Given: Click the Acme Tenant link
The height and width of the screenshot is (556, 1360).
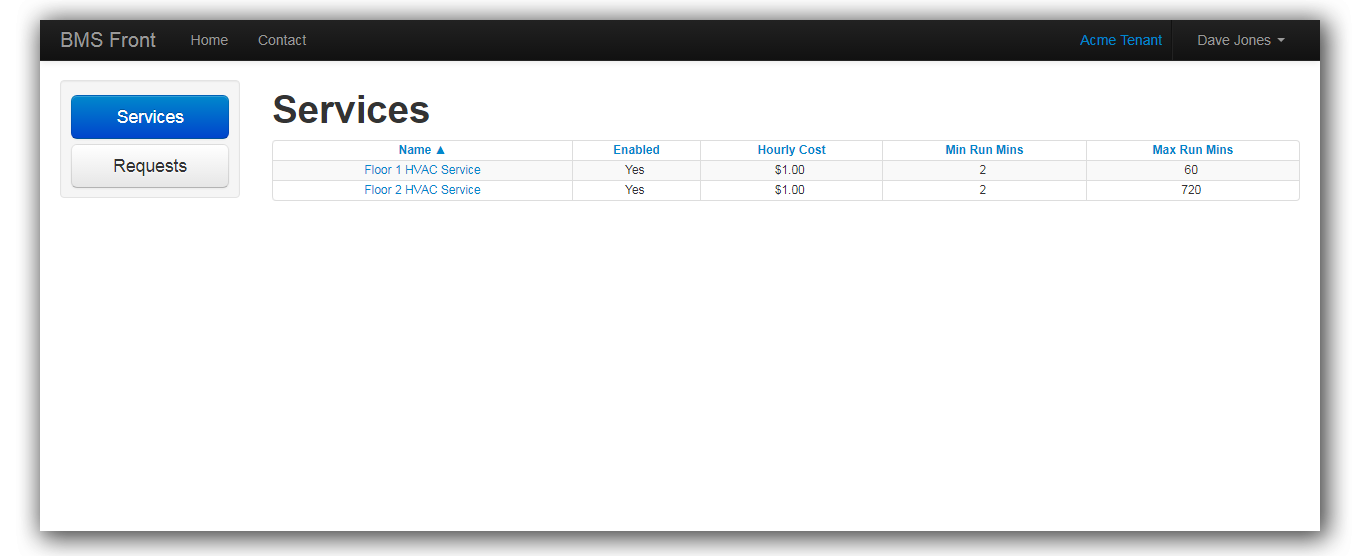Looking at the screenshot, I should click(x=1121, y=40).
